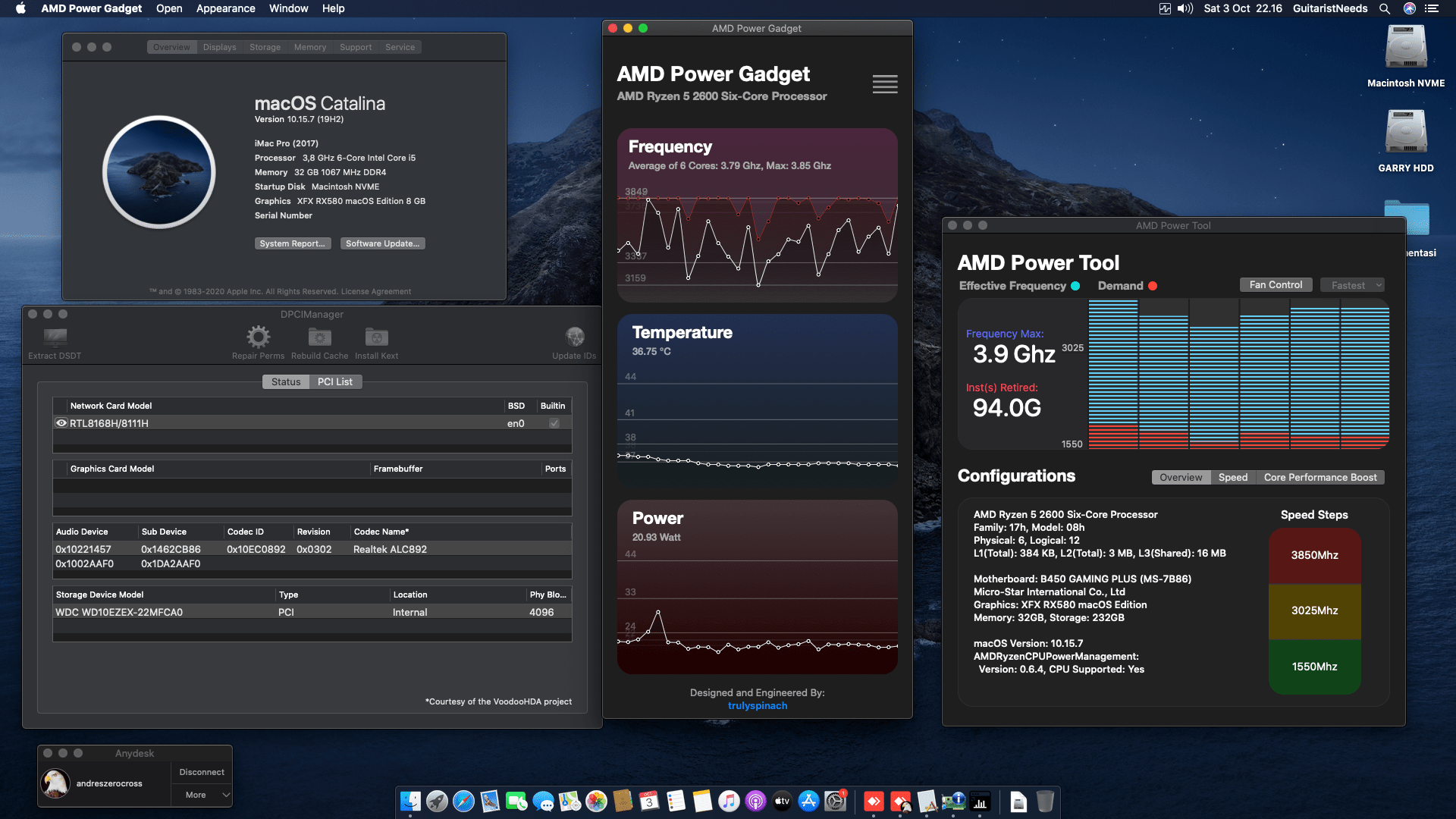The image size is (1456, 819).
Task: Open the hamburger menu in AMD Power Gadget
Action: pyautogui.click(x=884, y=84)
